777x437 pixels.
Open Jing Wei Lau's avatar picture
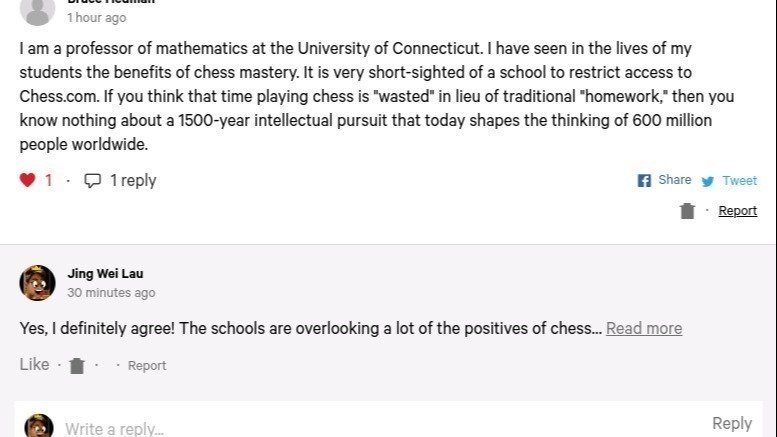37,282
